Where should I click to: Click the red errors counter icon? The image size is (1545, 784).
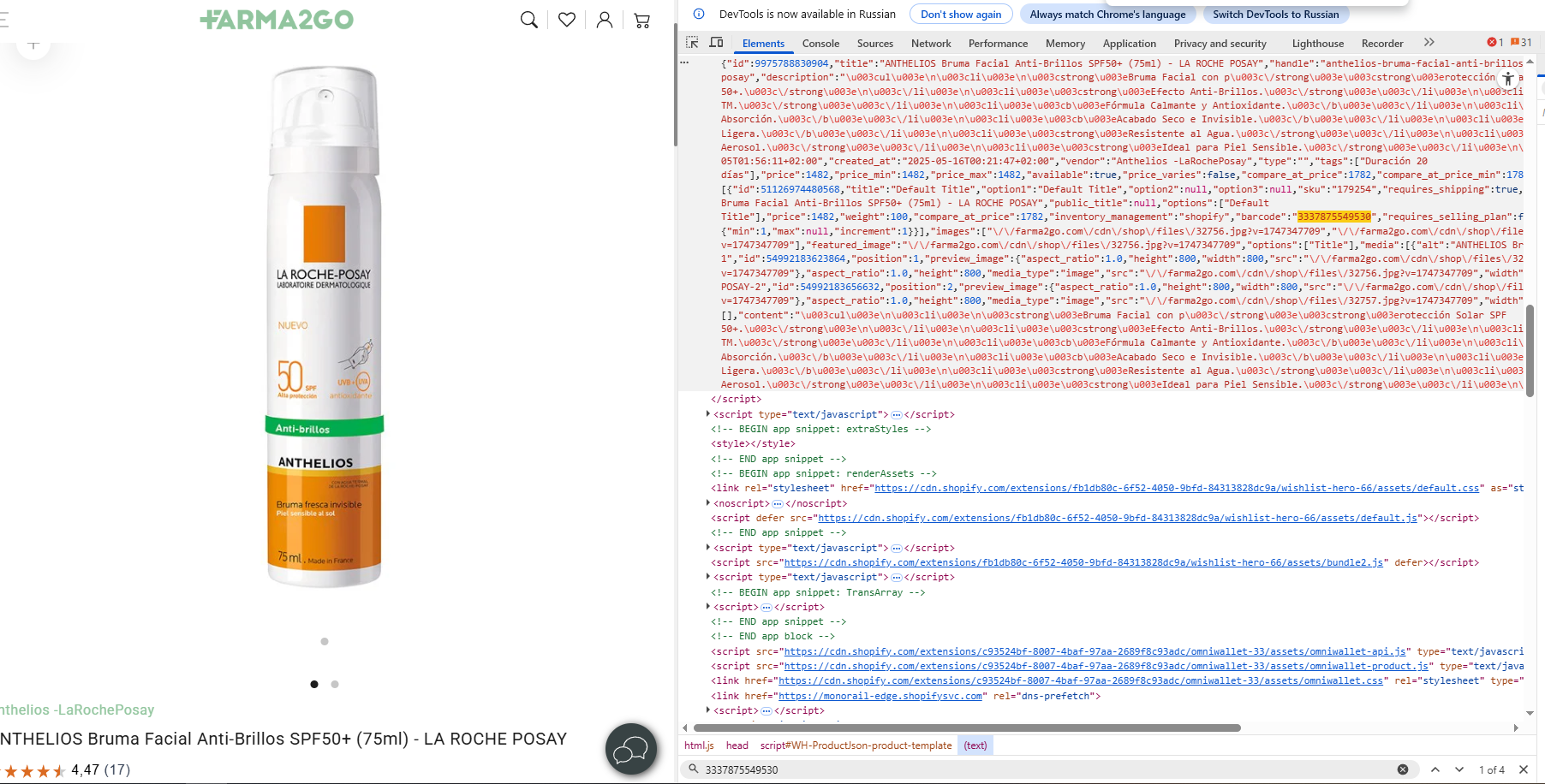coord(1494,43)
